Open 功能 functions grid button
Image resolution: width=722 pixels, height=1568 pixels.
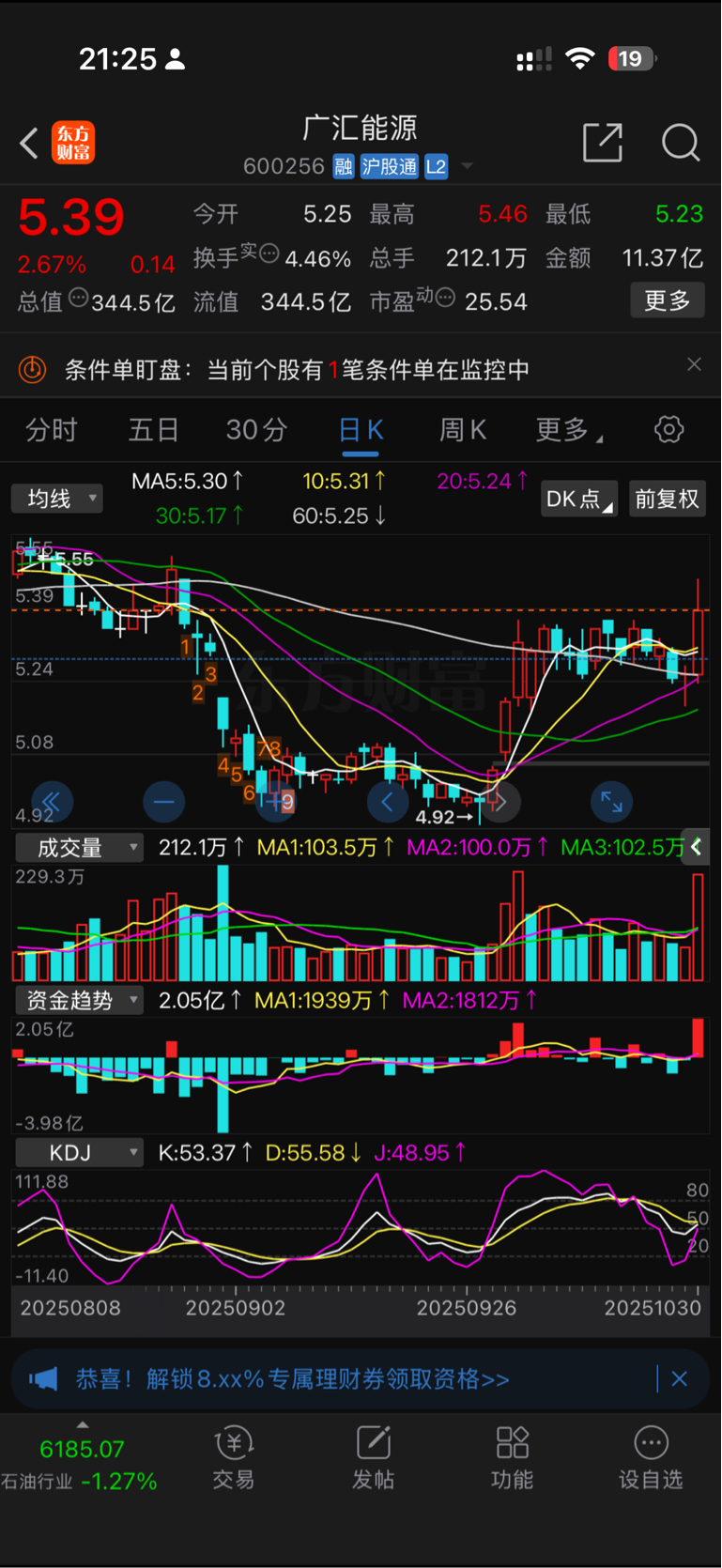coord(512,1458)
